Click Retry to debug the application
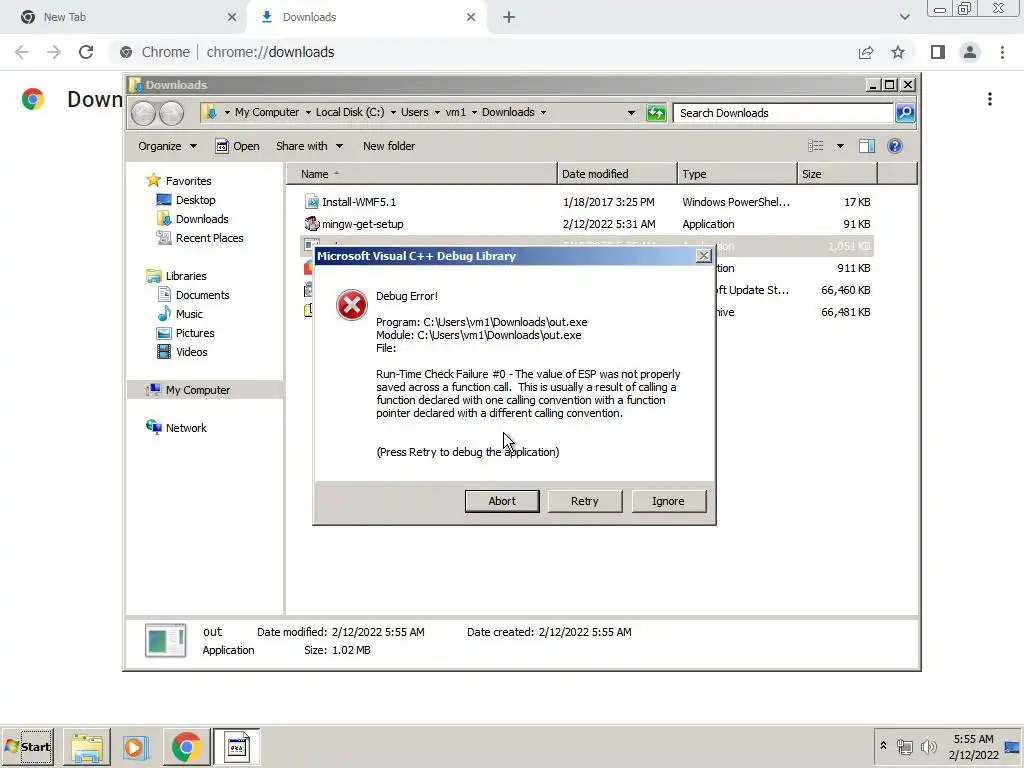 pos(584,501)
